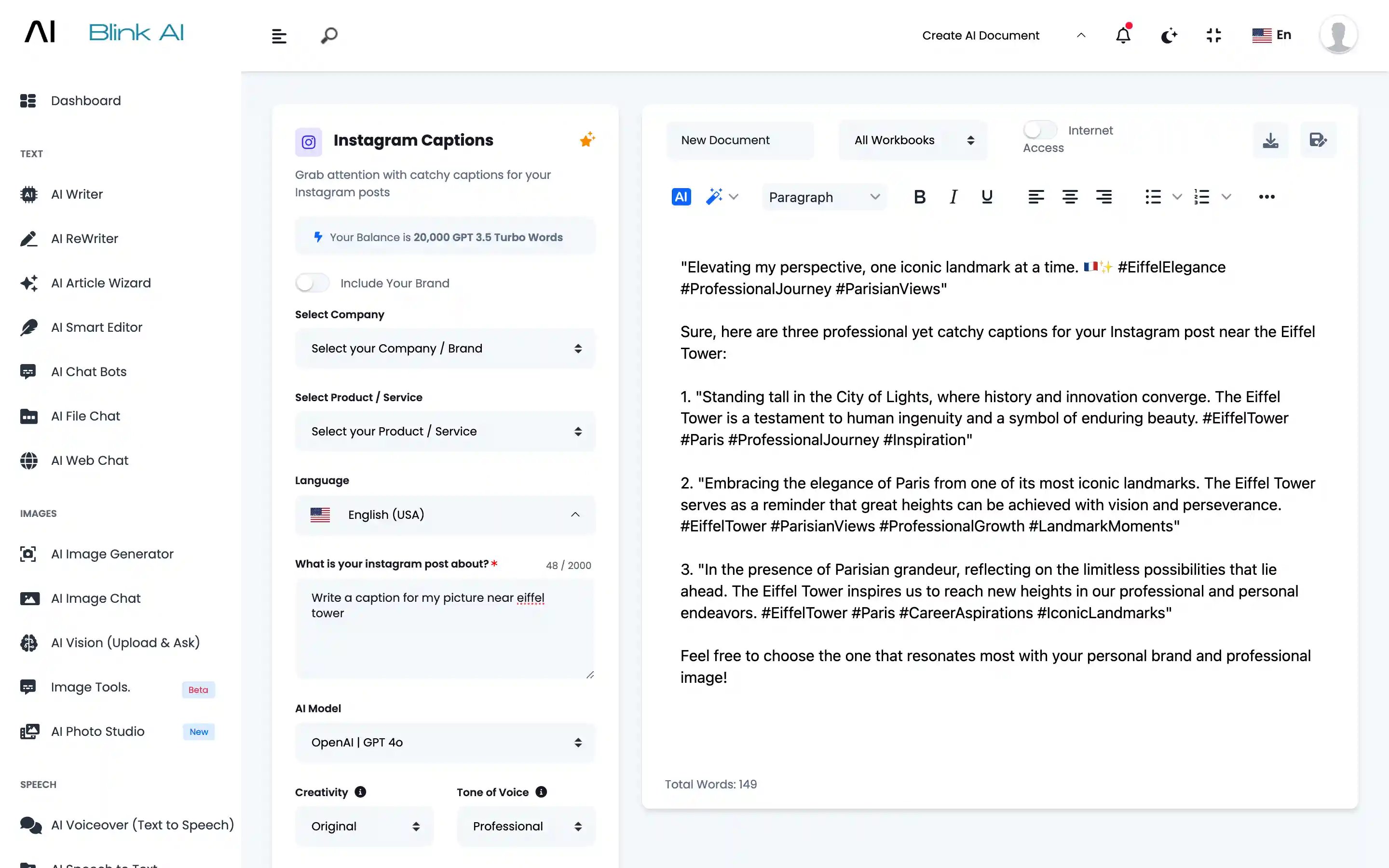
Task: Click the notification bell icon
Action: 1123,36
